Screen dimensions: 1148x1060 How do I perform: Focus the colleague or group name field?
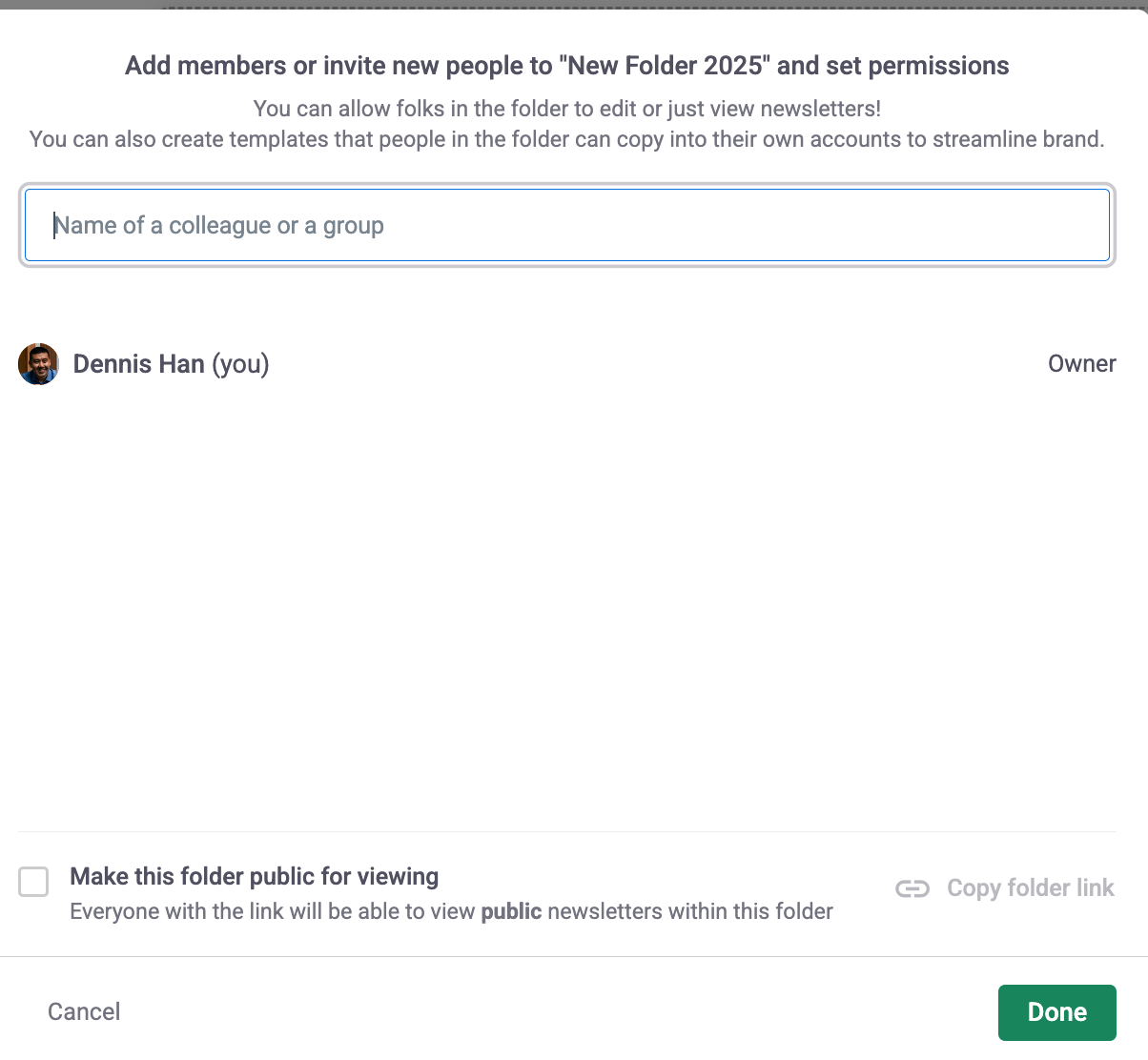(x=566, y=226)
